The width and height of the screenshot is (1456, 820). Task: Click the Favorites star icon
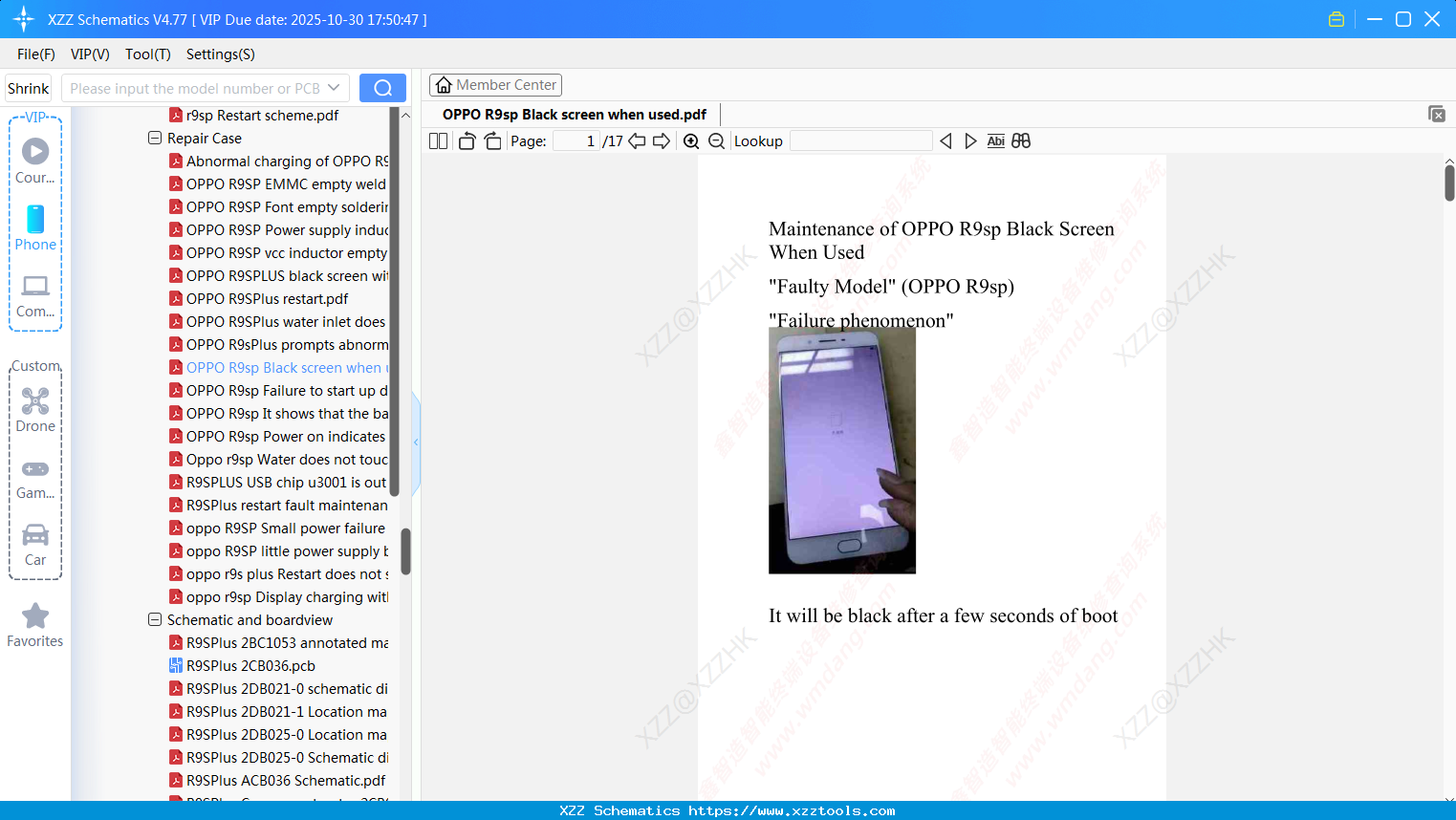pyautogui.click(x=35, y=616)
